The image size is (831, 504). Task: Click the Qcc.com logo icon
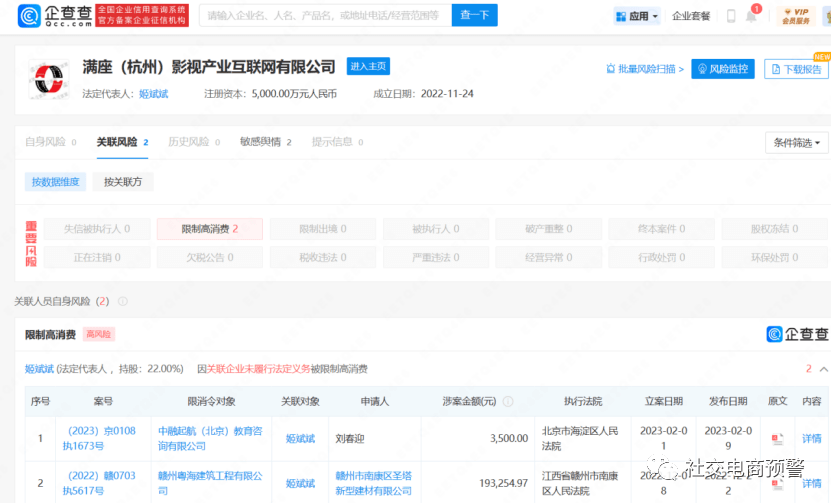coord(29,15)
